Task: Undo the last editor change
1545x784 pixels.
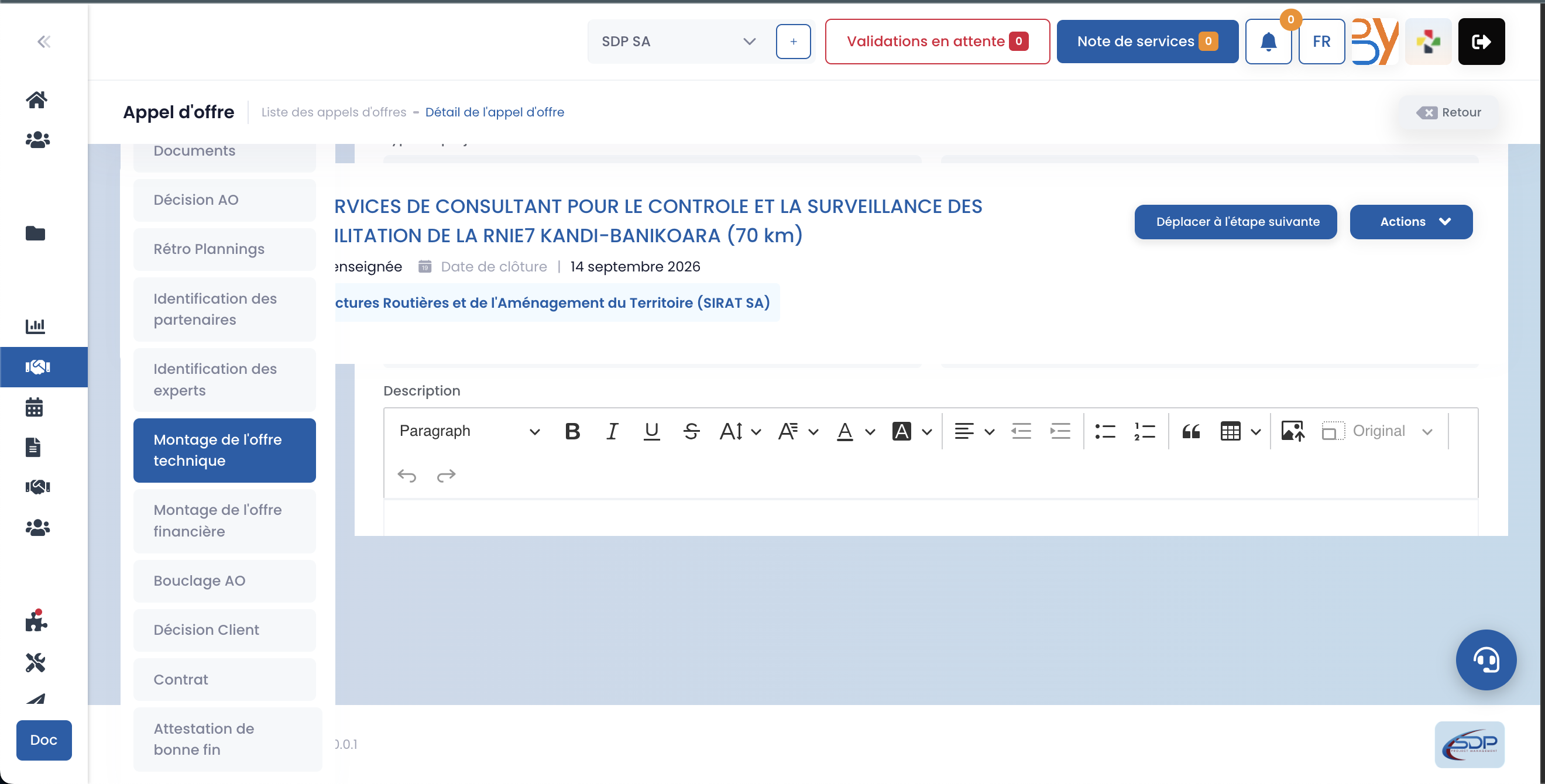Action: 407,475
